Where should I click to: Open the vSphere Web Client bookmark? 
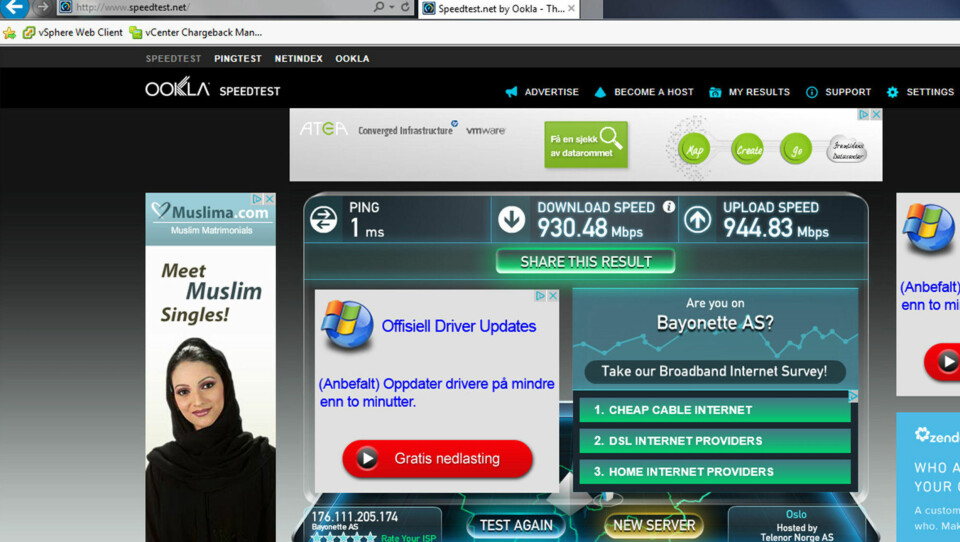coord(72,32)
